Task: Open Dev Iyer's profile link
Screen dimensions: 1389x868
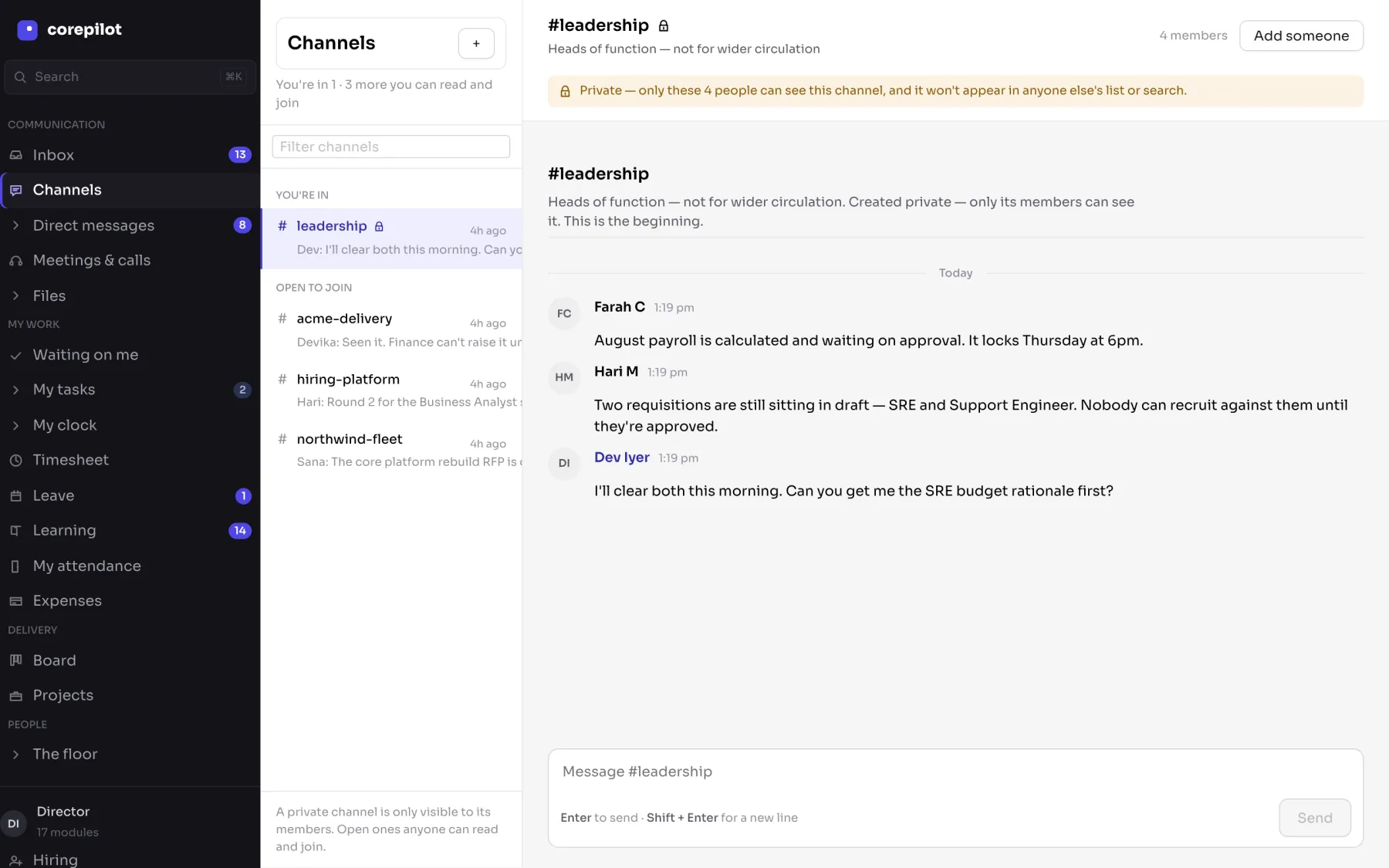Action: (x=622, y=458)
